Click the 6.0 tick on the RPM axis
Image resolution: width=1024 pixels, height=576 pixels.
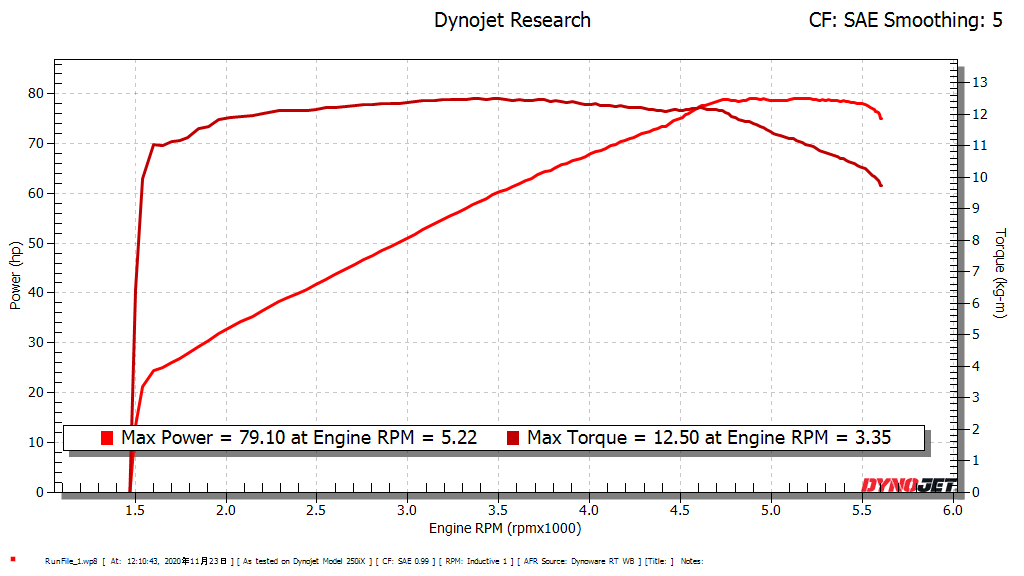tap(952, 510)
